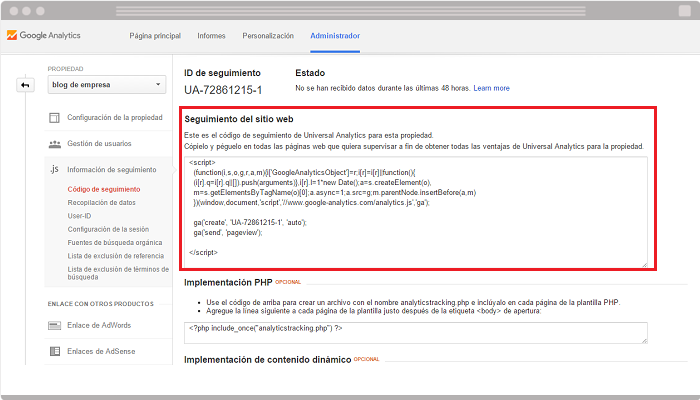Open Enlaces de AdSense
Image resolution: width=700 pixels, height=400 pixels.
pyautogui.click(x=101, y=351)
